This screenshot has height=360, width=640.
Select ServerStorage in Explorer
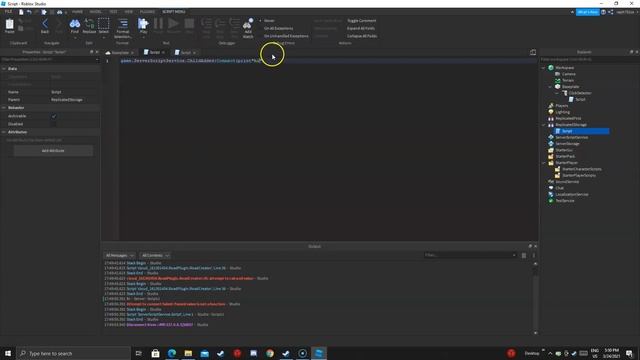tap(567, 144)
